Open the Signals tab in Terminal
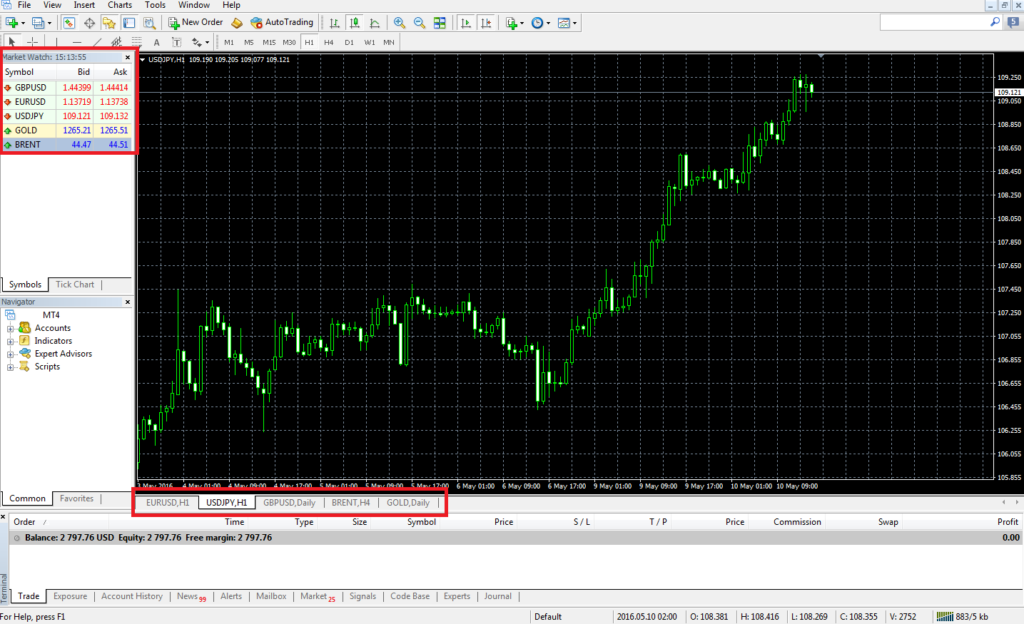Viewport: 1024px width, 624px height. 362,596
